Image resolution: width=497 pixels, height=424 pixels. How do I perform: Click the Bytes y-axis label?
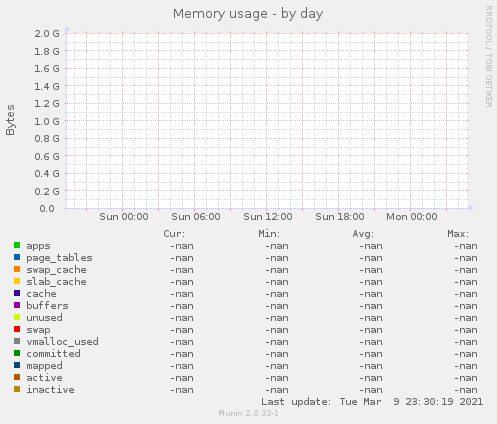[x=10, y=120]
